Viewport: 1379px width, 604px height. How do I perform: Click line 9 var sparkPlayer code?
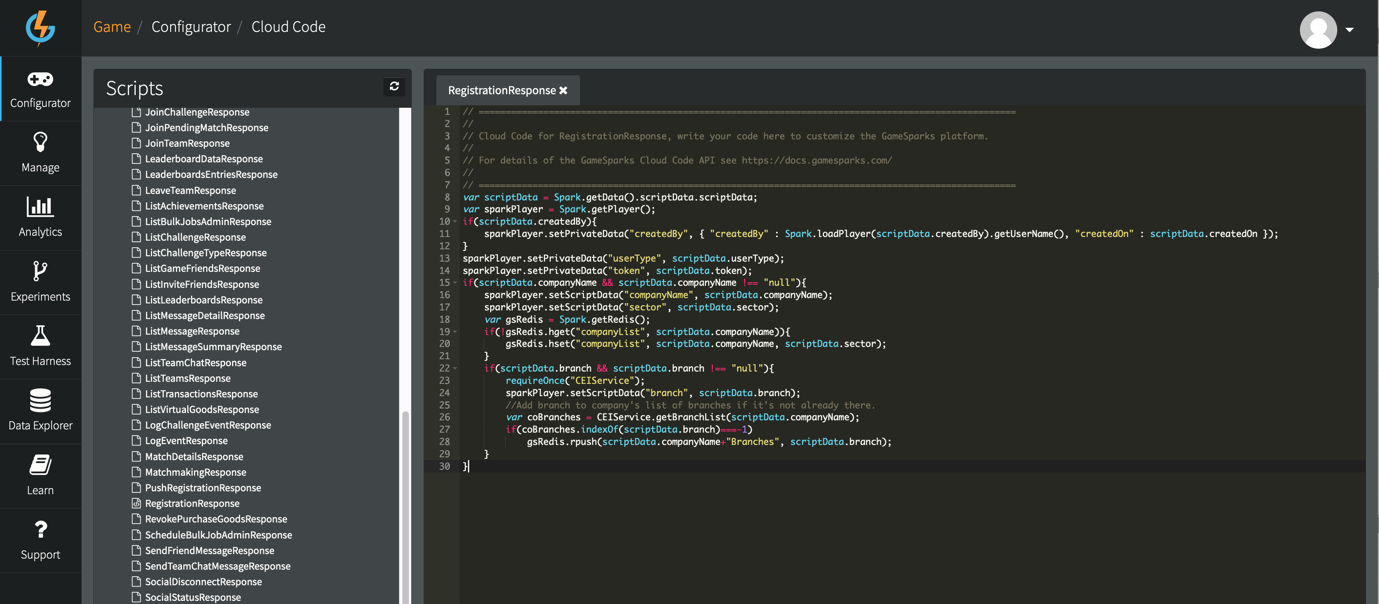tap(559, 209)
